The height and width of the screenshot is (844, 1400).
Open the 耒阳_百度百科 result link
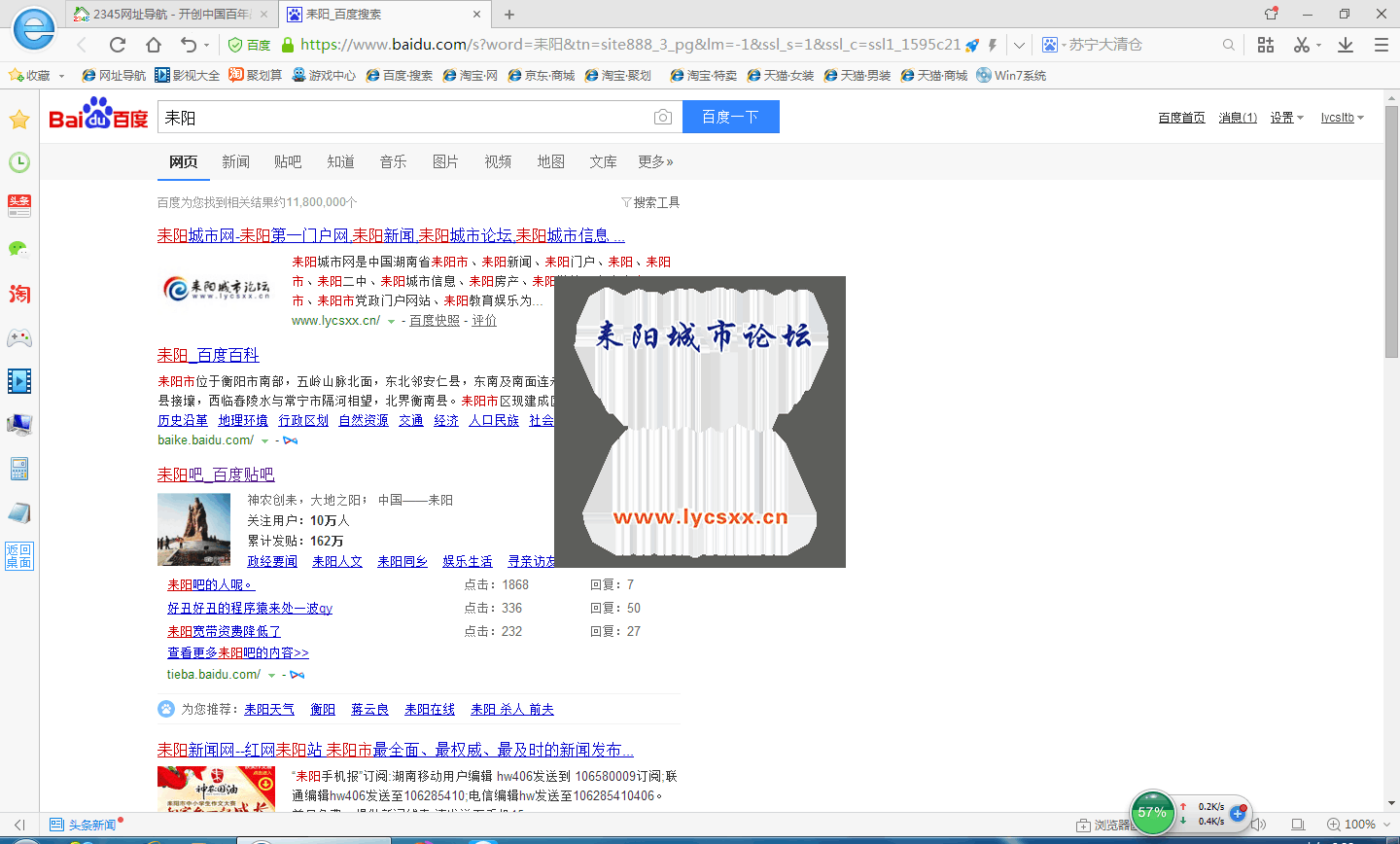(x=208, y=355)
